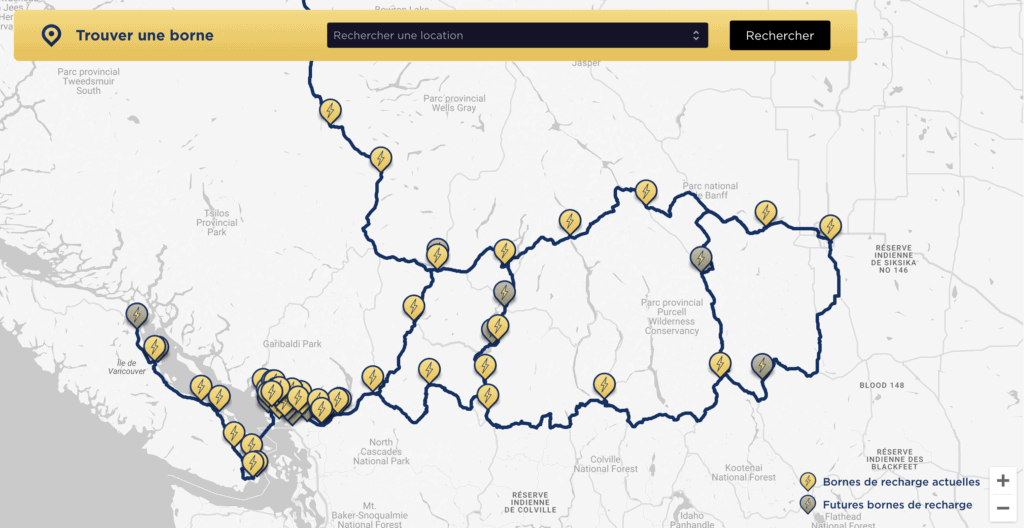Click the dropdown arrows in the location selector

pyautogui.click(x=696, y=36)
